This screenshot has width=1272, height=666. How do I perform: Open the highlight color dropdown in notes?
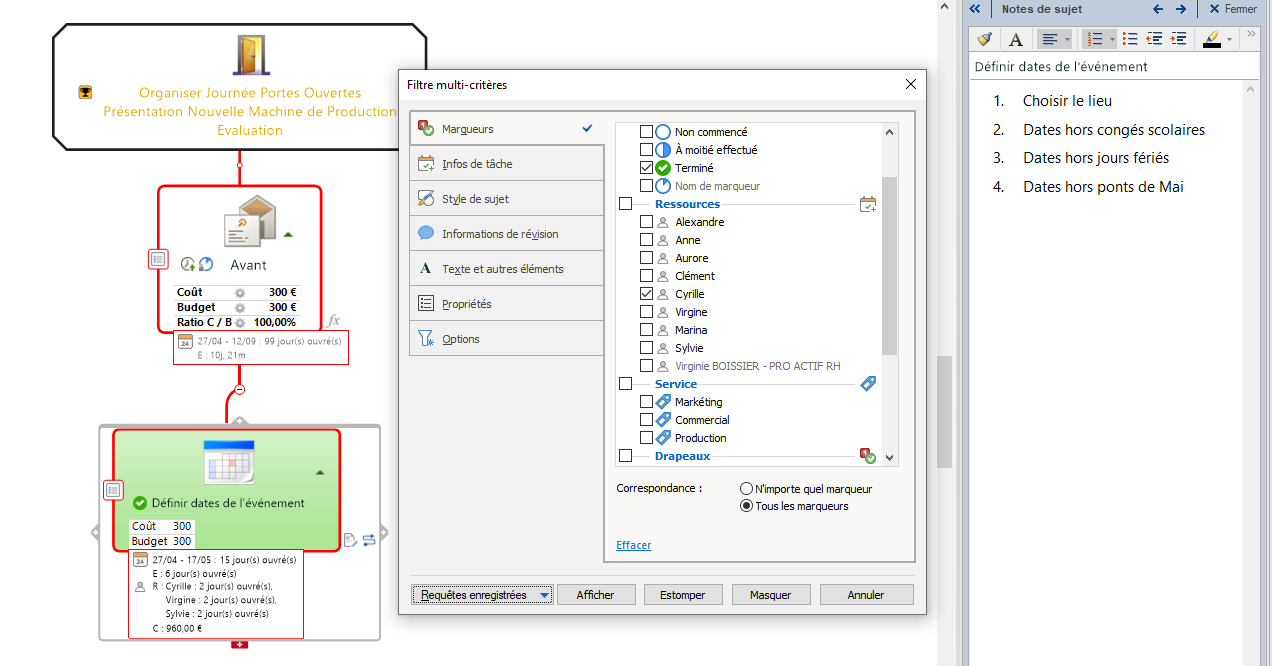[x=1229, y=39]
